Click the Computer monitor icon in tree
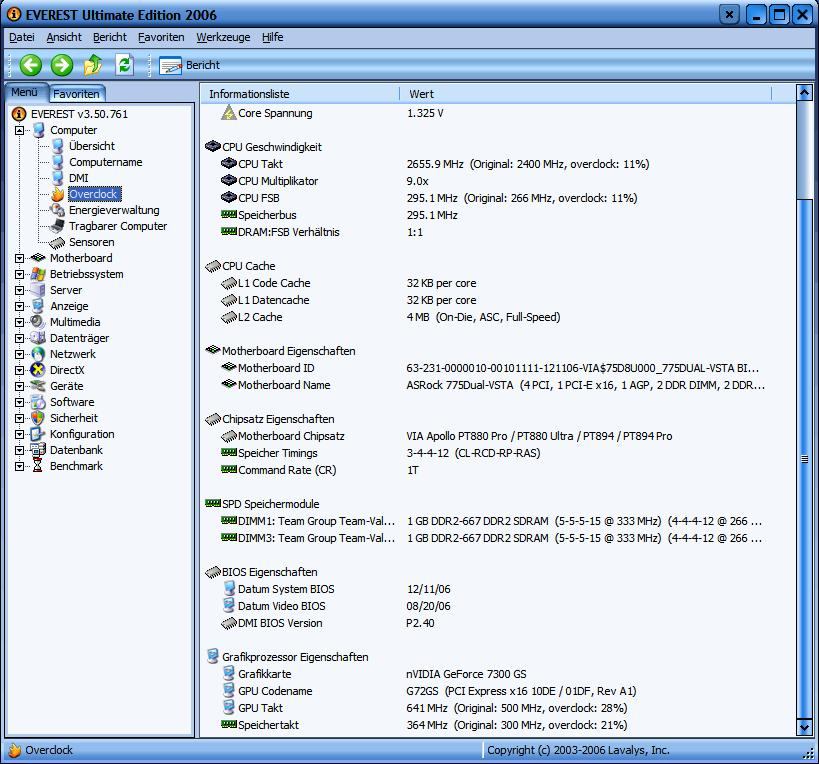The height and width of the screenshot is (764, 819). click(x=39, y=130)
